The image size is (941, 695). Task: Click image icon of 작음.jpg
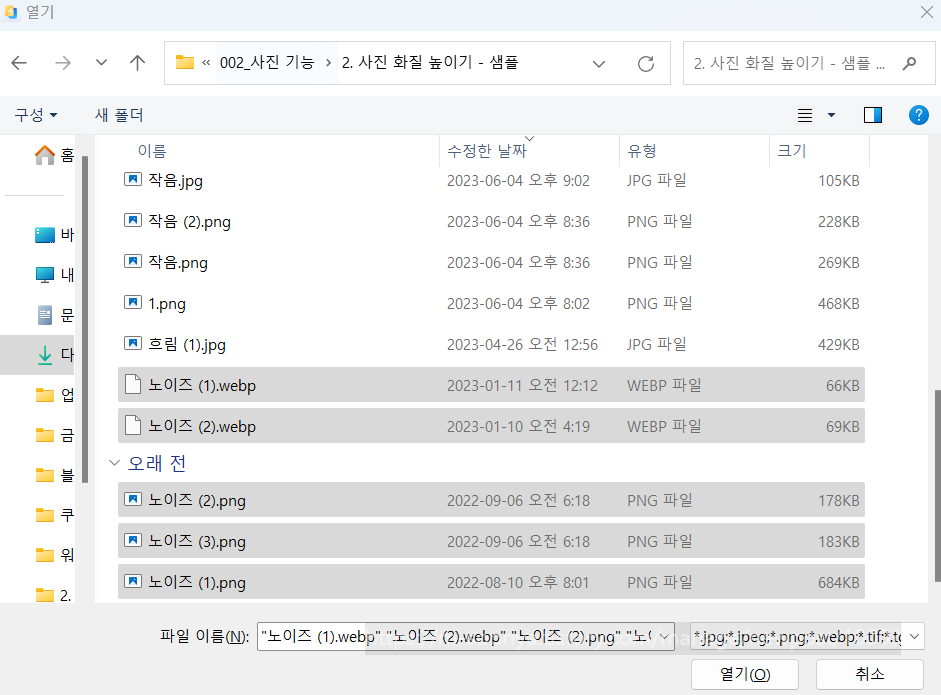tap(133, 179)
